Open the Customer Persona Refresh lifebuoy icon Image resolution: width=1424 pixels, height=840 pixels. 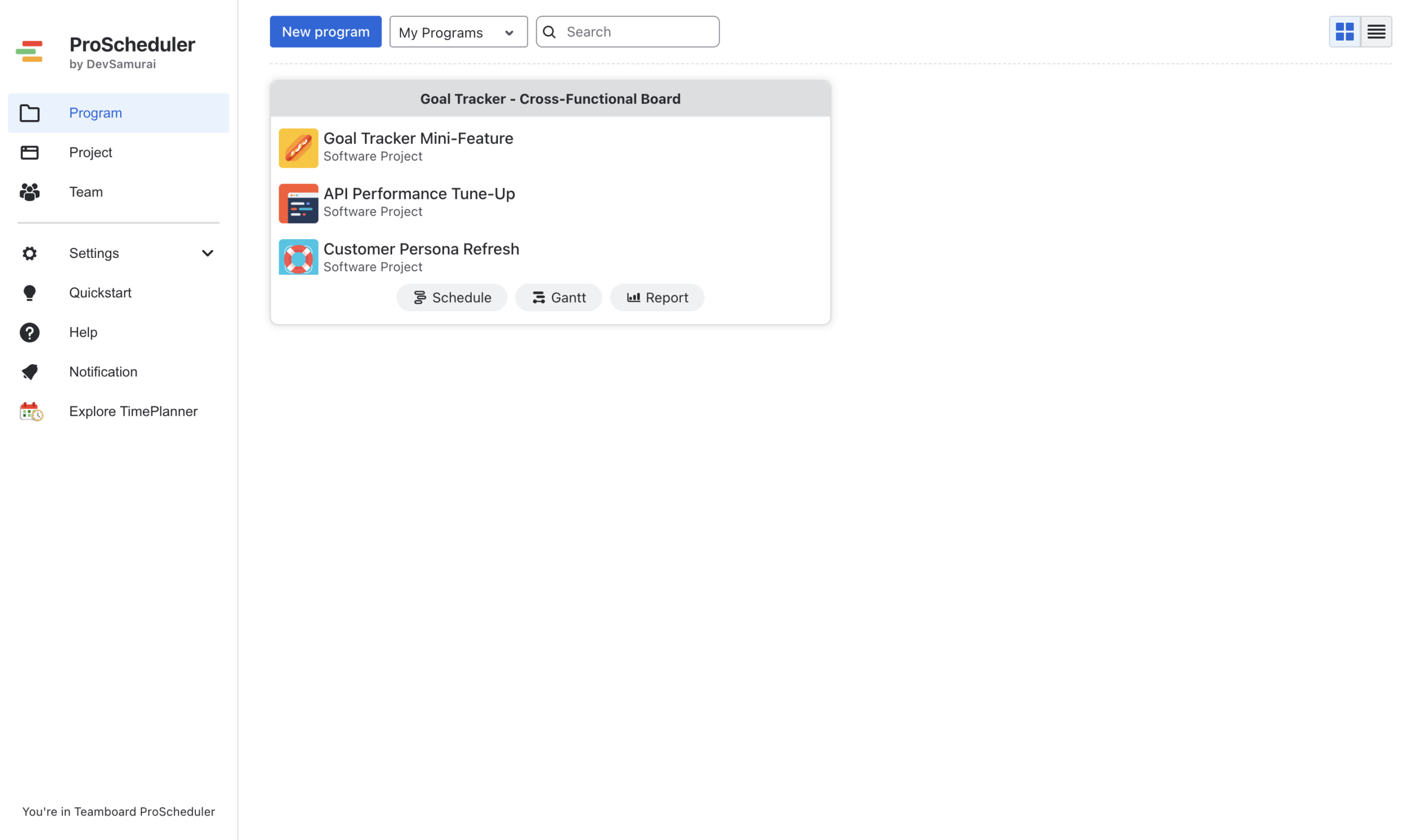[298, 257]
